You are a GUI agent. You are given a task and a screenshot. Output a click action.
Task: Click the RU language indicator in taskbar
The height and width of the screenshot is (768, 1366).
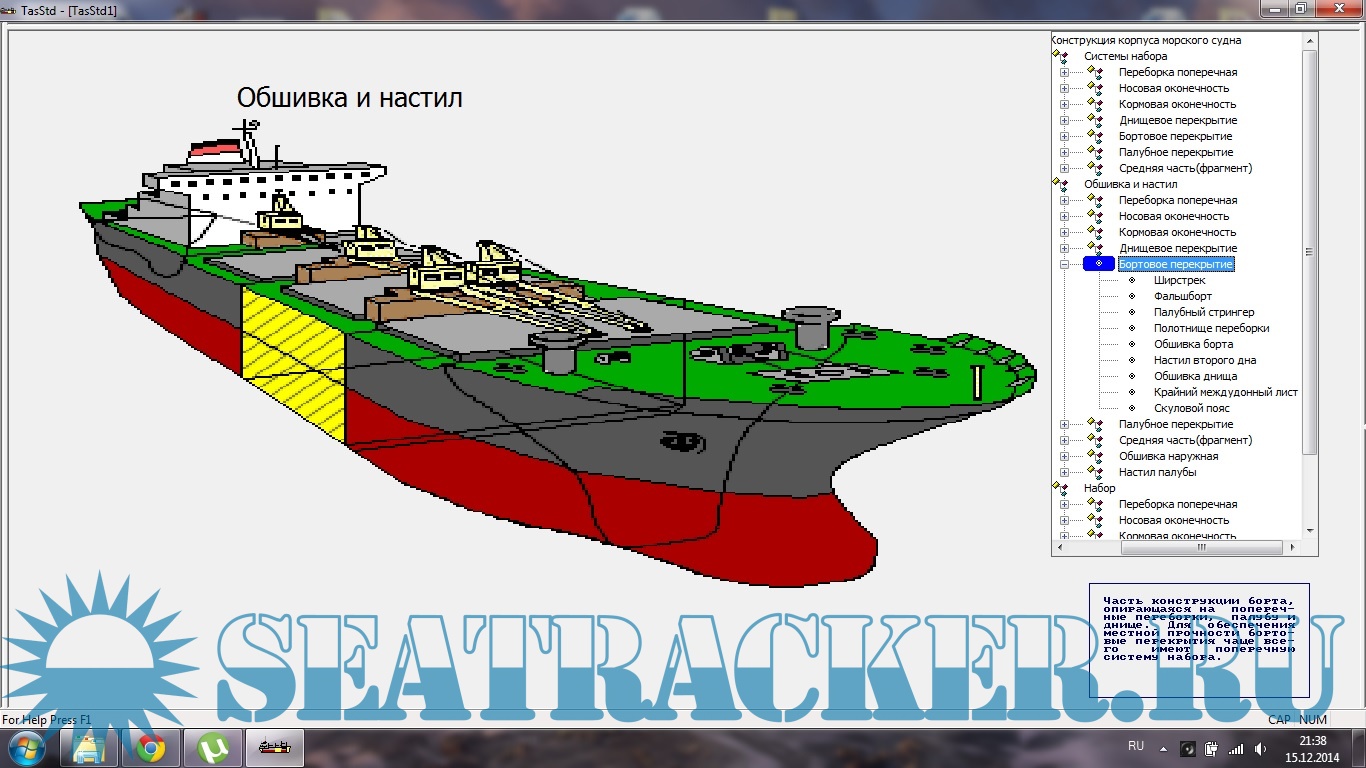(x=1136, y=746)
